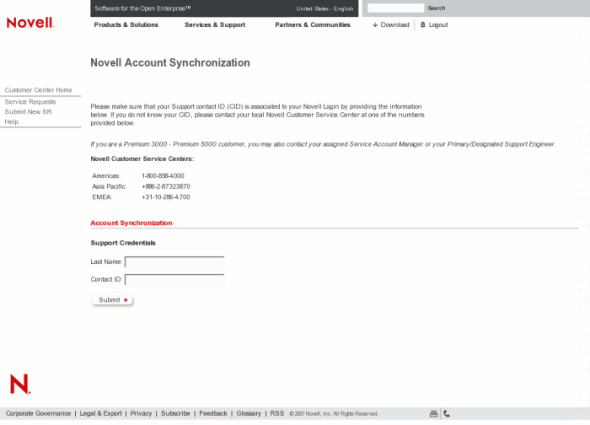Click the Feedback footer link

[x=213, y=413]
